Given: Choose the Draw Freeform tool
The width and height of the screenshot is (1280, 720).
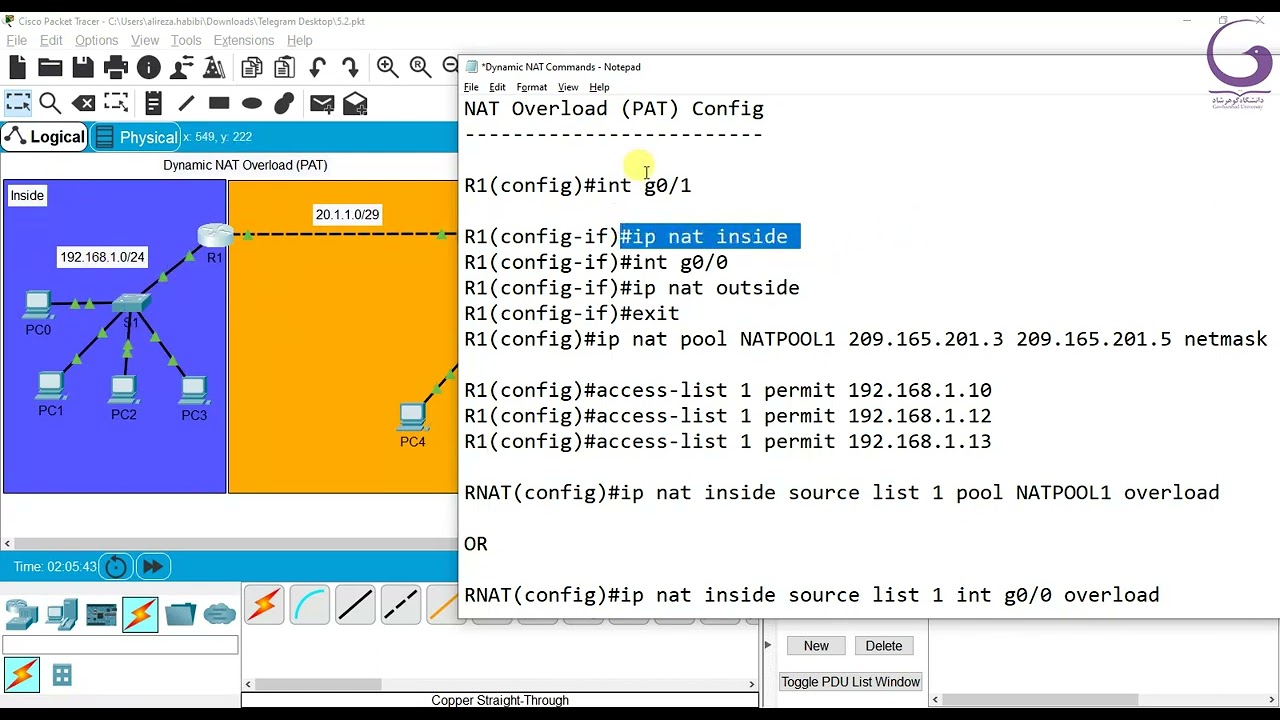Looking at the screenshot, I should [284, 103].
